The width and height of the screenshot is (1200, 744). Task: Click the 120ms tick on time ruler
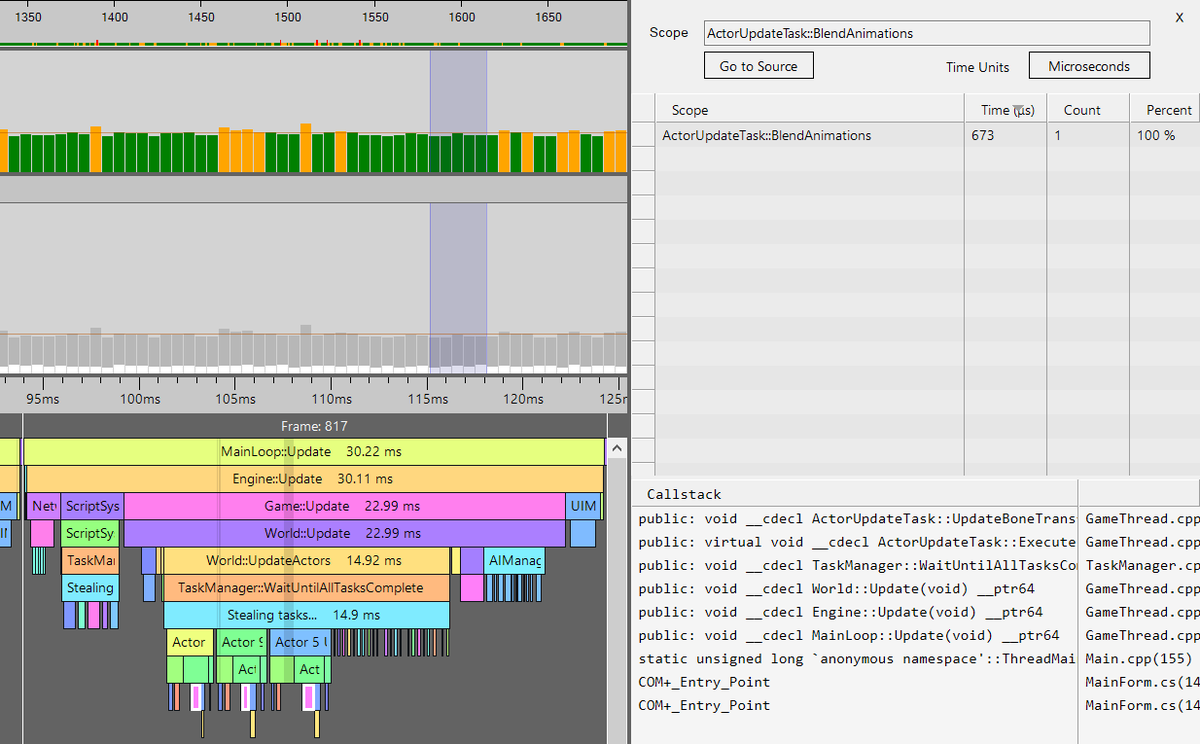tap(523, 399)
